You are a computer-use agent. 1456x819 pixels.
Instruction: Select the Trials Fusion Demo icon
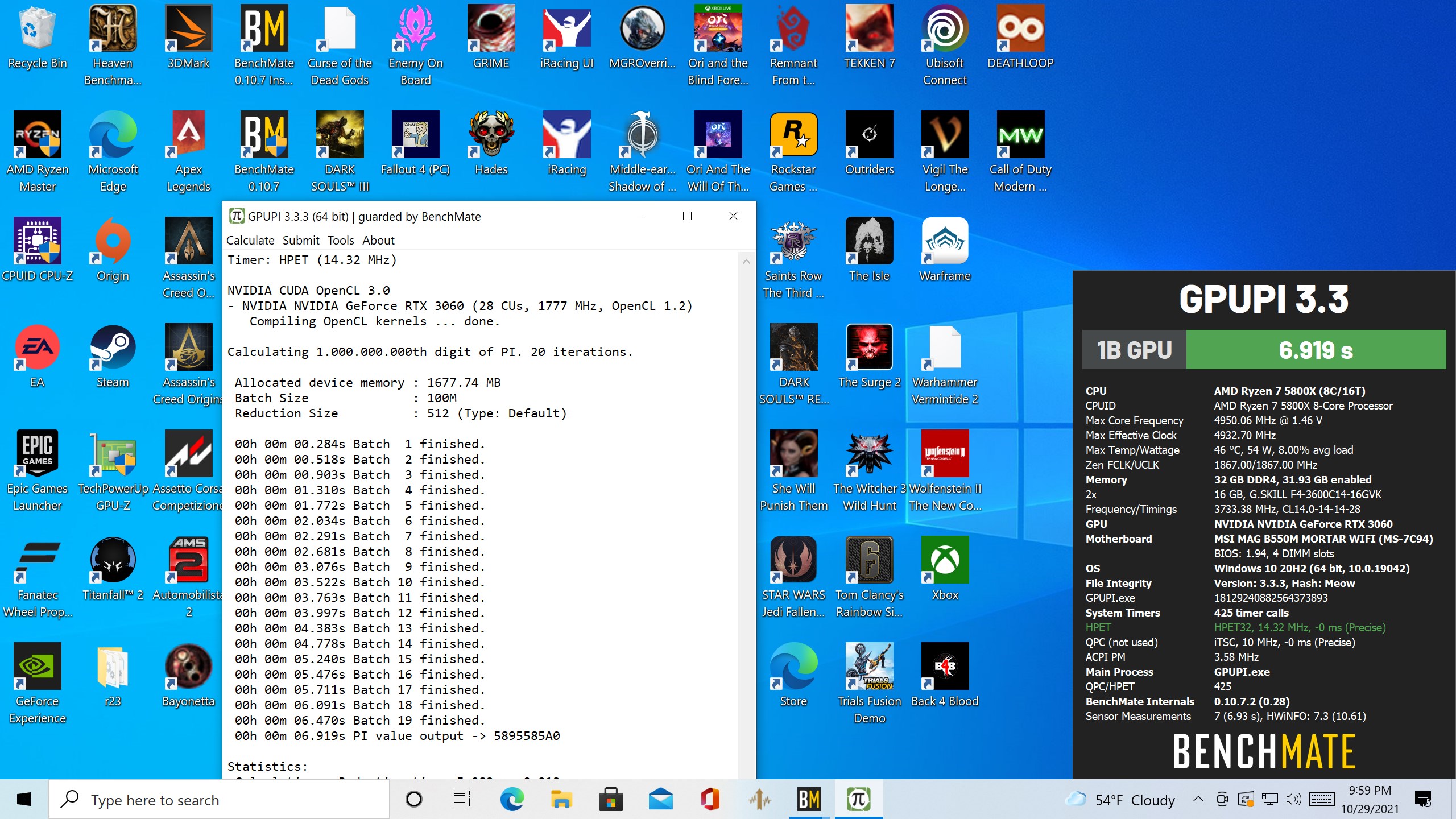click(x=869, y=683)
